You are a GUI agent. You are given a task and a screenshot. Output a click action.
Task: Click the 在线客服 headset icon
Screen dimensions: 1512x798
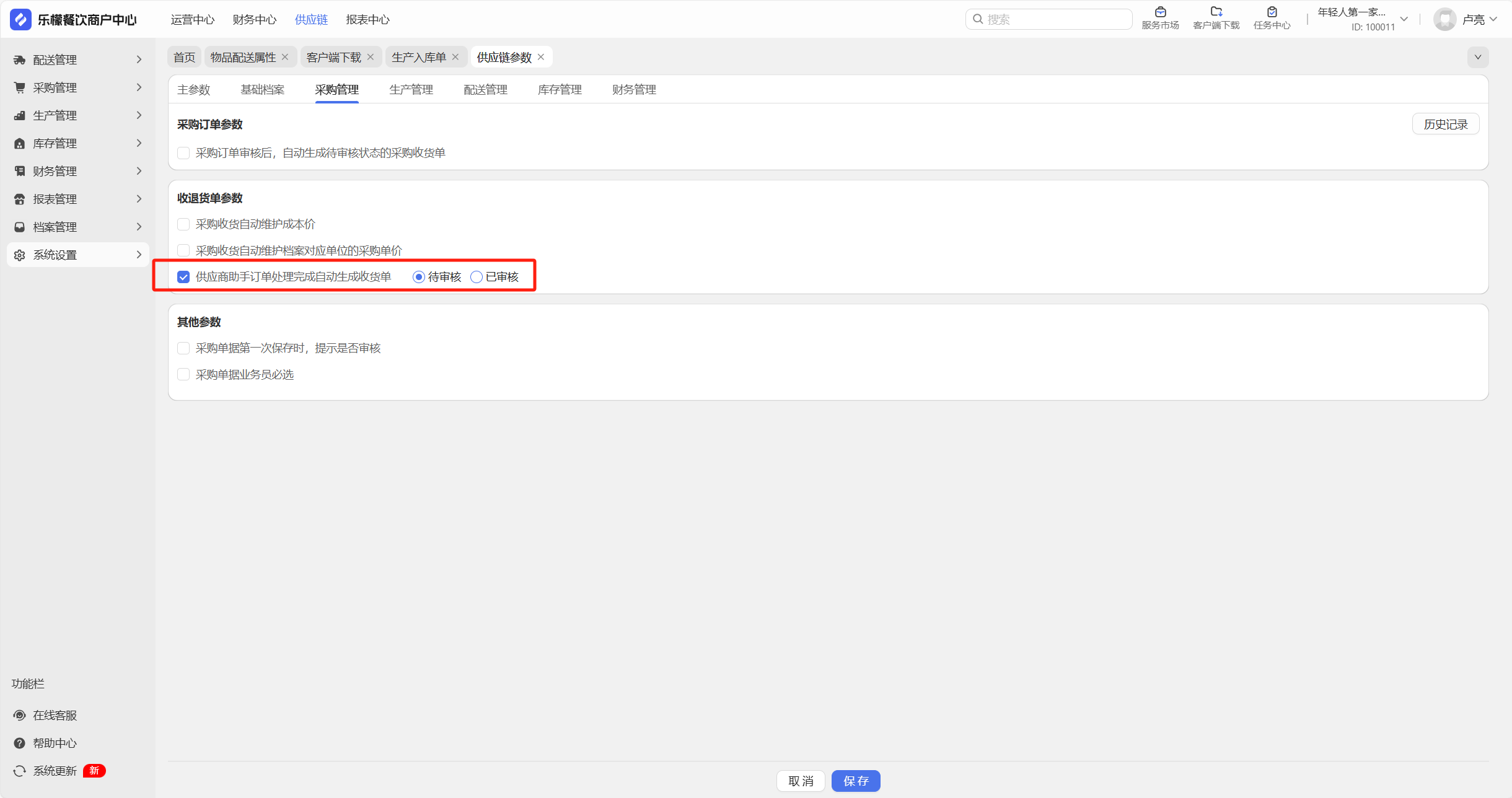[x=20, y=715]
